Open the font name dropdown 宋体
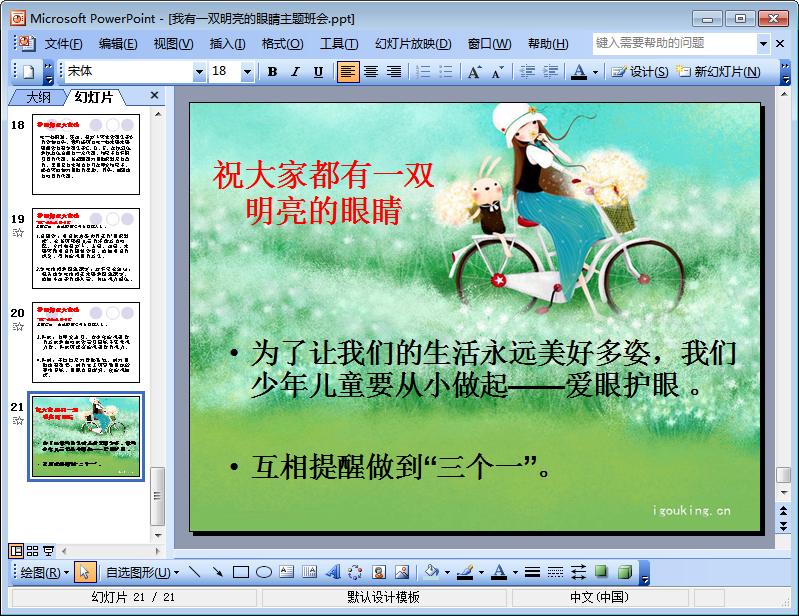Screen dimensions: 799x616 pos(199,72)
